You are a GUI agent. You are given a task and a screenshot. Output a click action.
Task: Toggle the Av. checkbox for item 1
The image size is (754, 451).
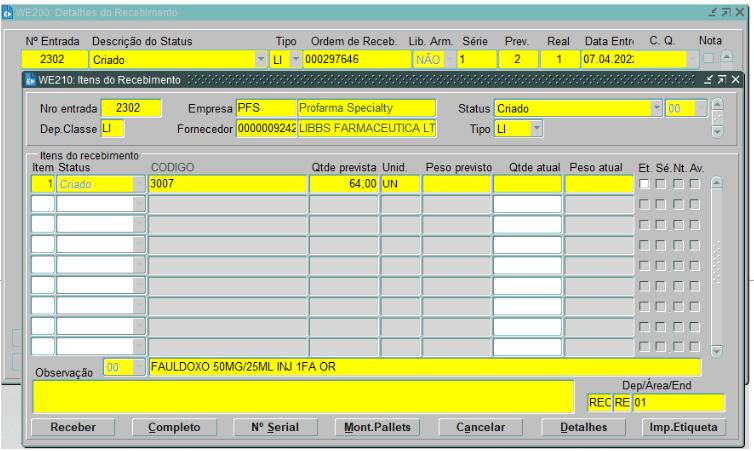tap(694, 184)
